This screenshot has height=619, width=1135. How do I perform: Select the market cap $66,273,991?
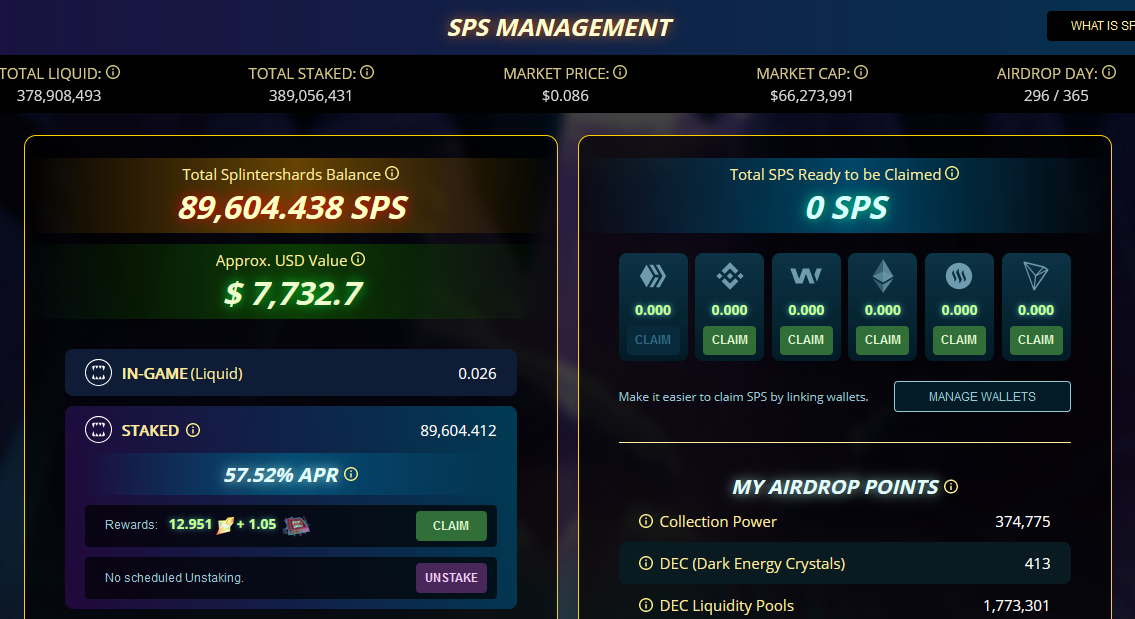811,96
